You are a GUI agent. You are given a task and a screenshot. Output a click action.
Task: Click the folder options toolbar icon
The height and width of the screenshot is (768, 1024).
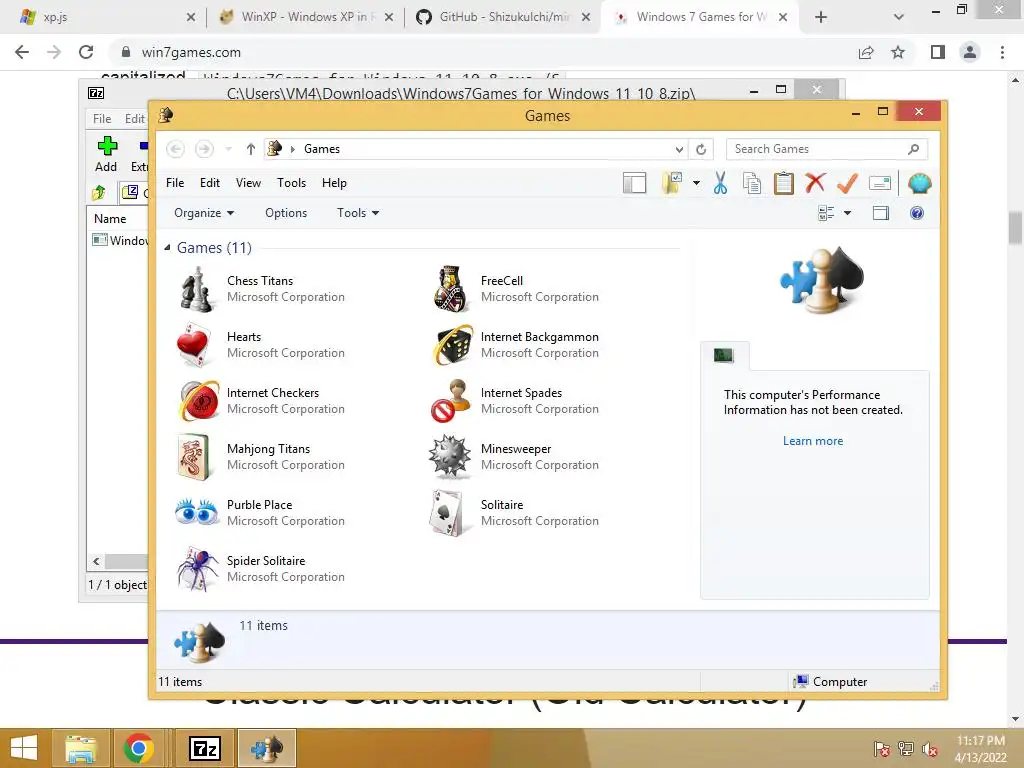(671, 184)
